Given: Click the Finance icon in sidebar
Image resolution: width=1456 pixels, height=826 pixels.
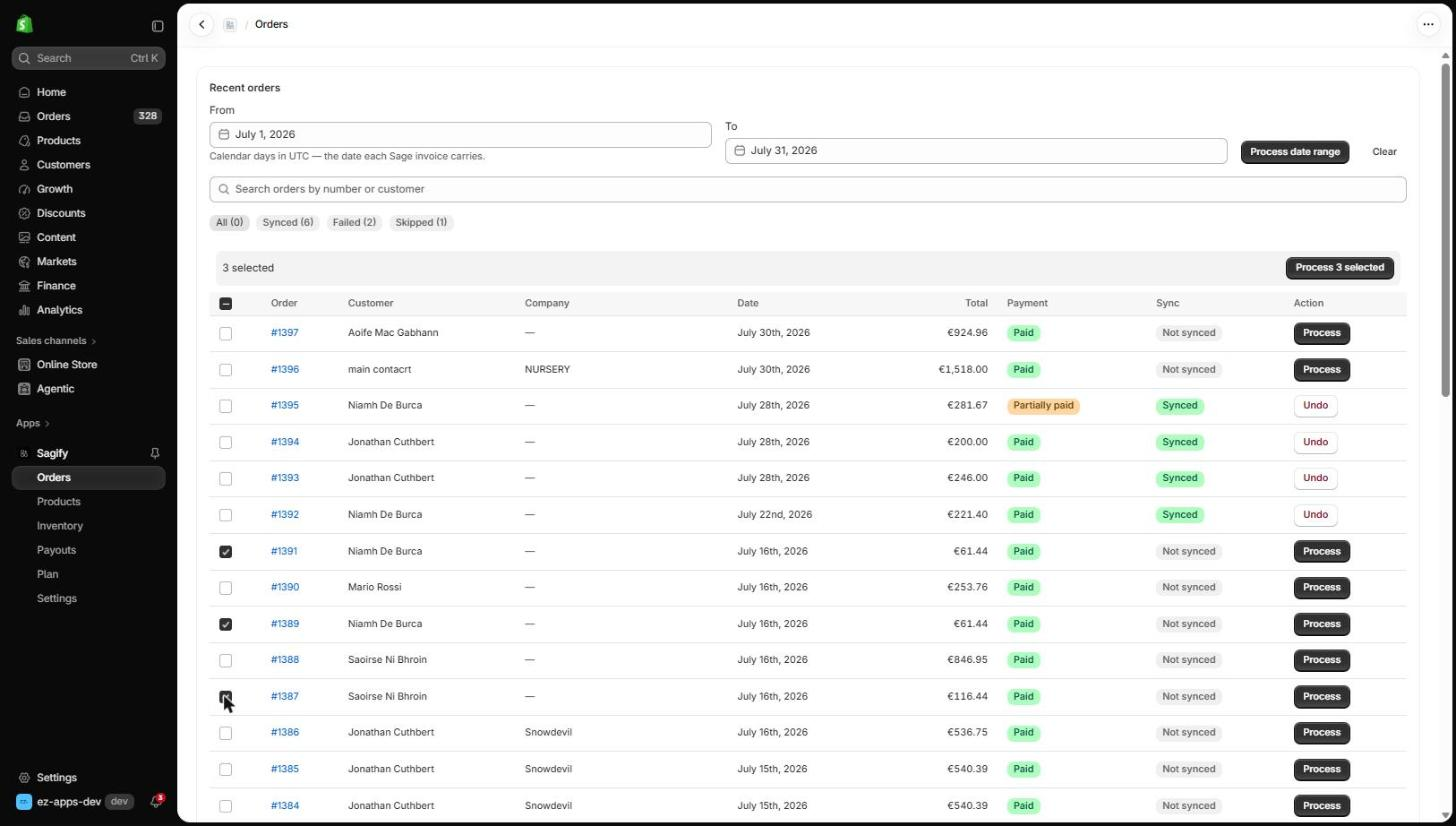Looking at the screenshot, I should [25, 286].
